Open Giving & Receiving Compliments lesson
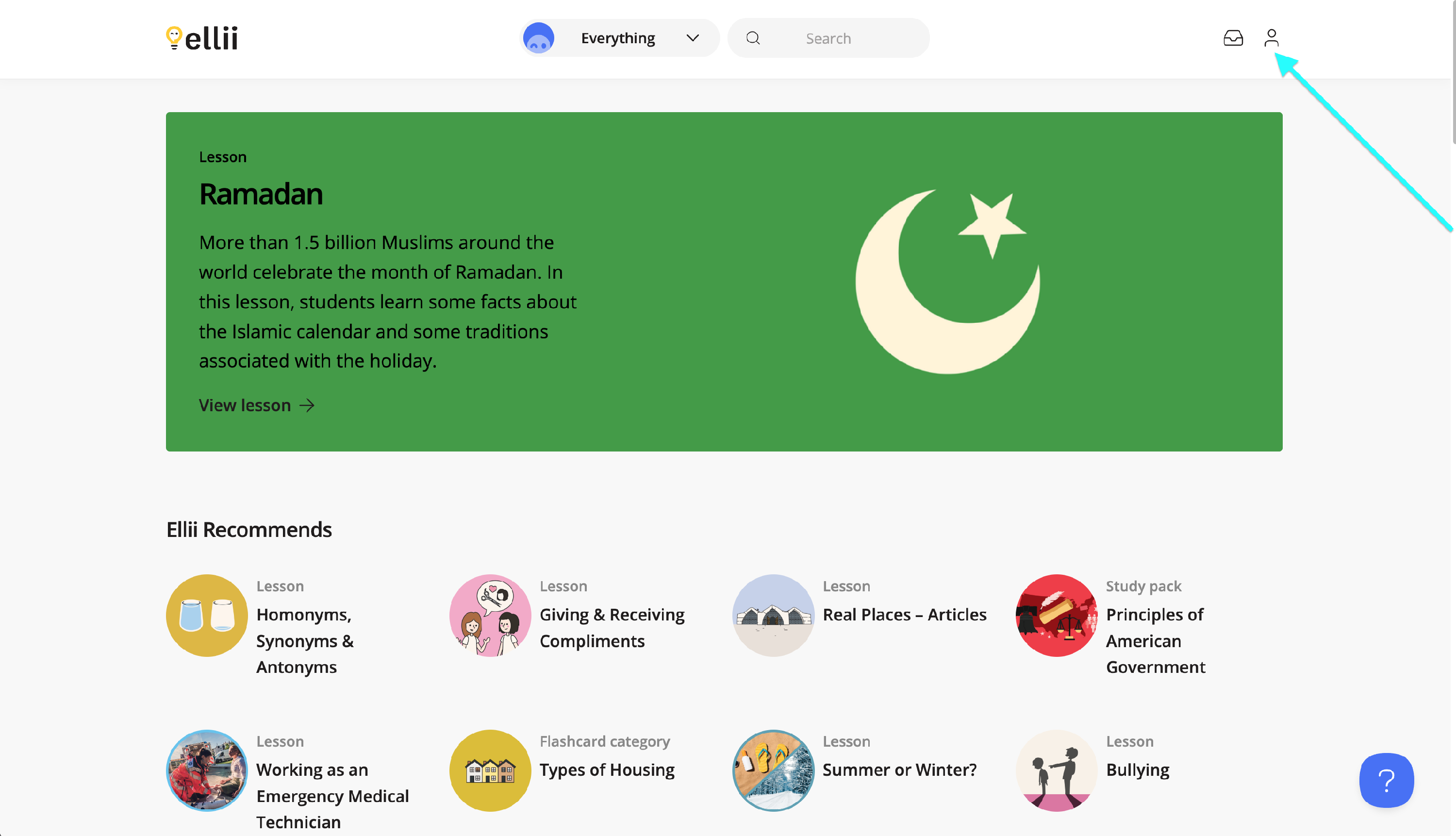1456x836 pixels. coord(612,627)
